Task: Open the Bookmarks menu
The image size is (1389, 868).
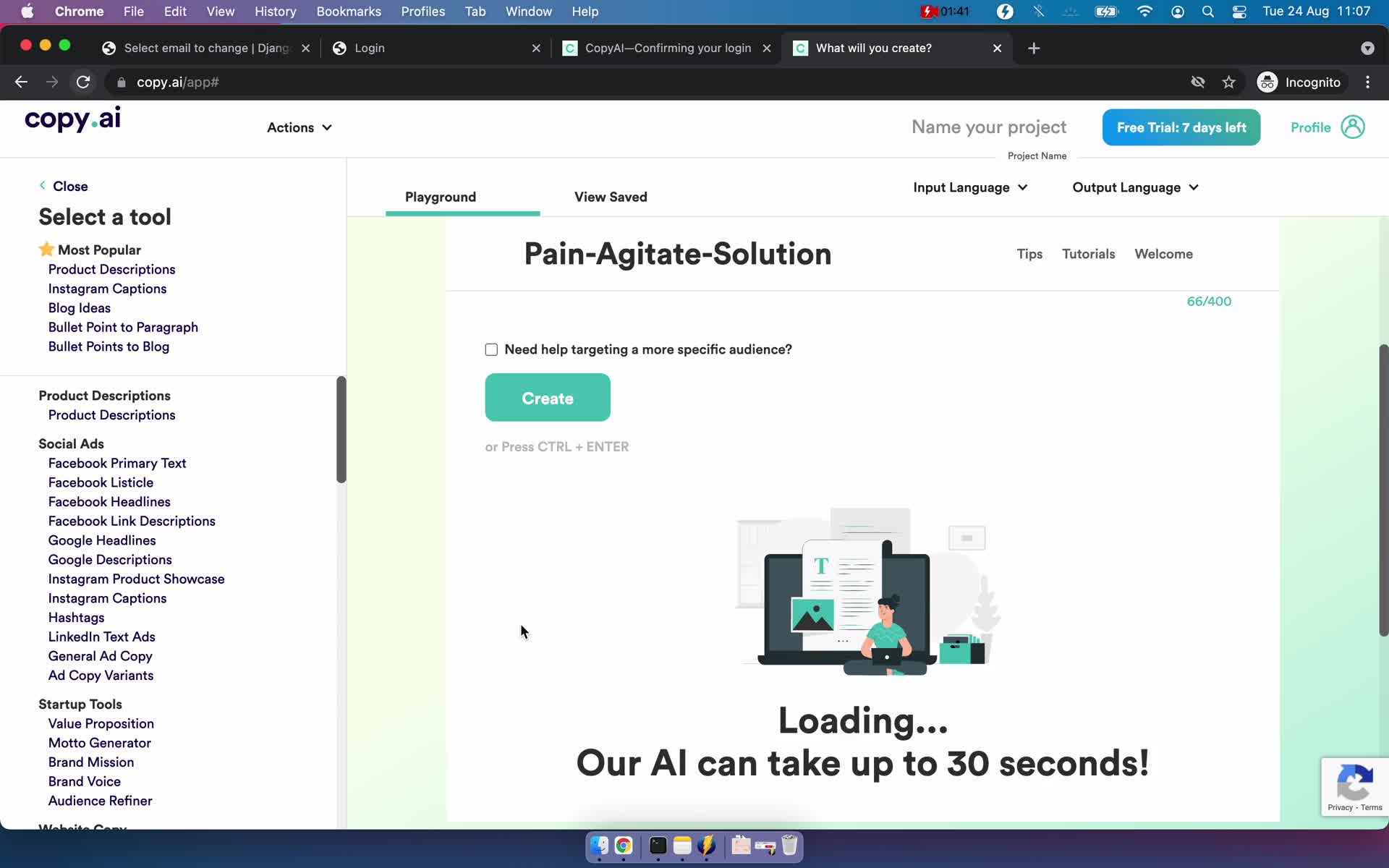Action: (x=349, y=12)
